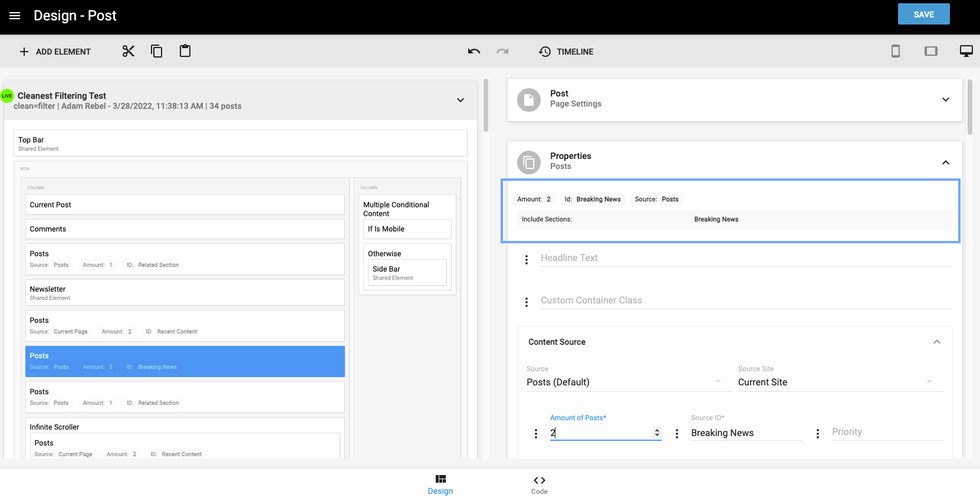Click the copy element icon

(x=157, y=52)
